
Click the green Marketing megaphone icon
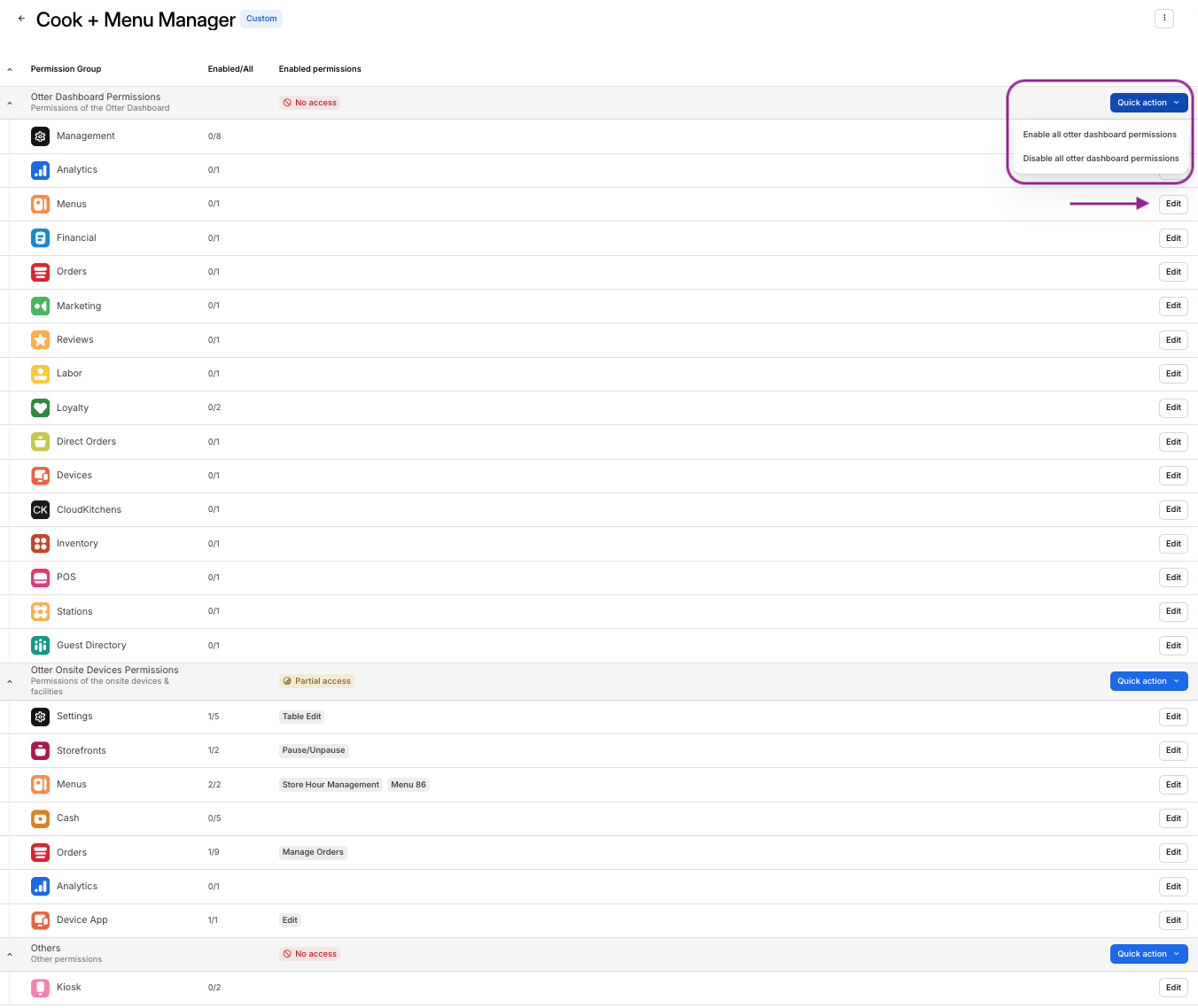click(40, 306)
